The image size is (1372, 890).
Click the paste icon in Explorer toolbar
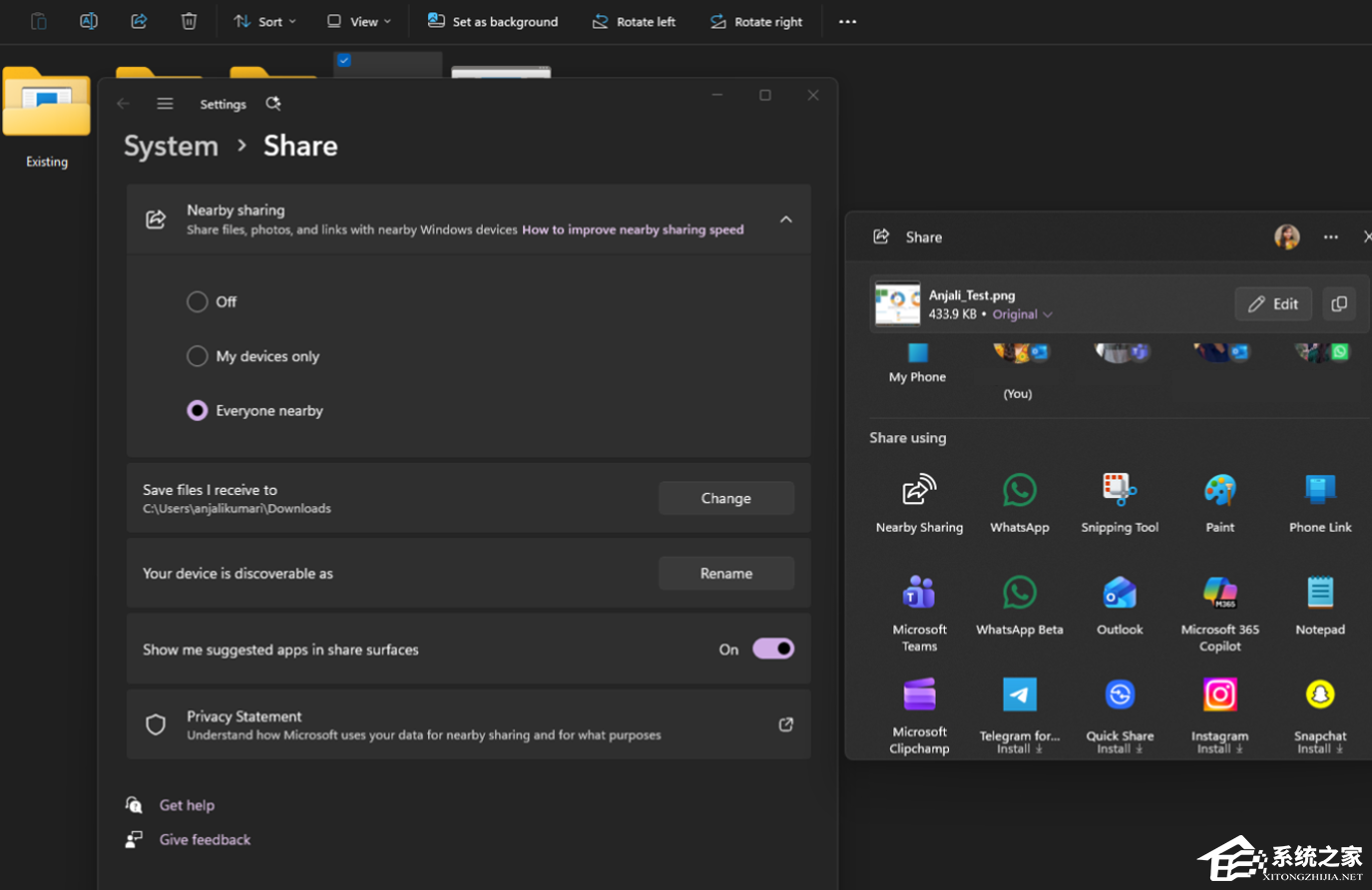[x=38, y=21]
